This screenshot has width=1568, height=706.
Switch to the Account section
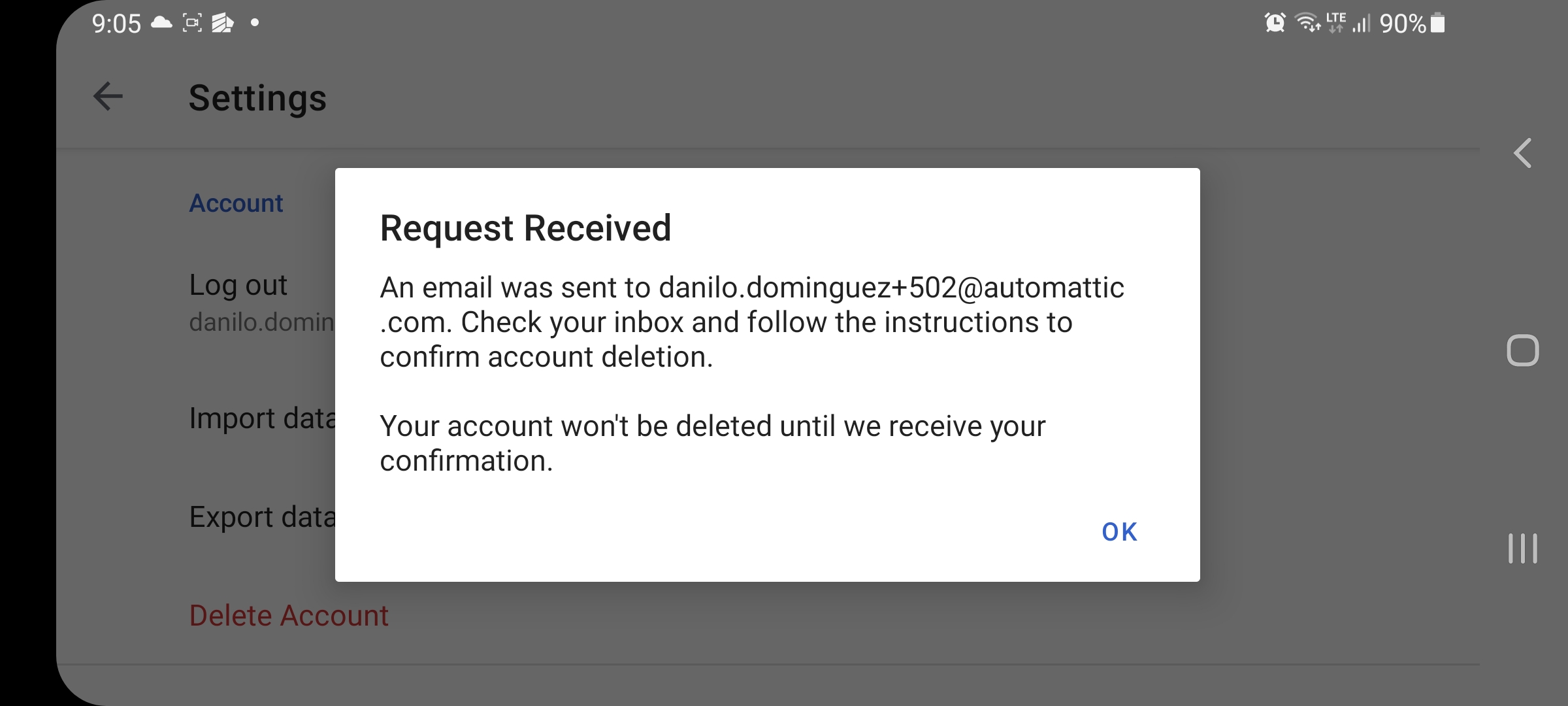[236, 203]
